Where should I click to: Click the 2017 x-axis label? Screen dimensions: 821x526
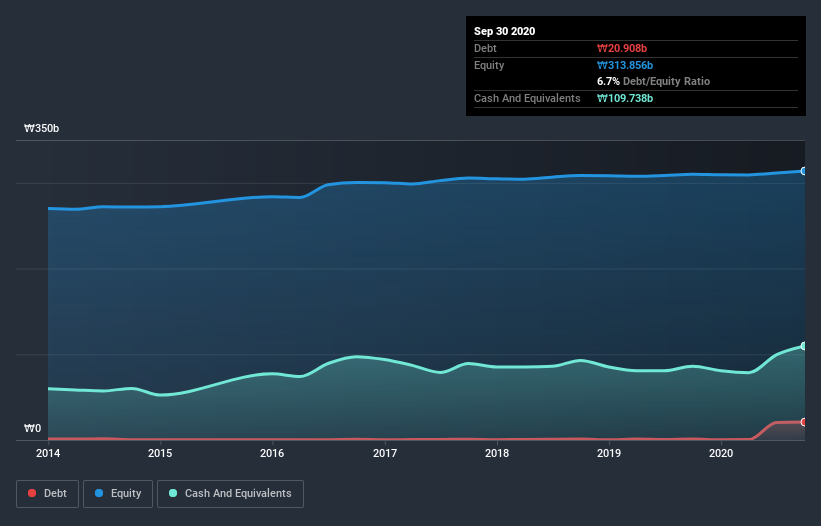(385, 453)
